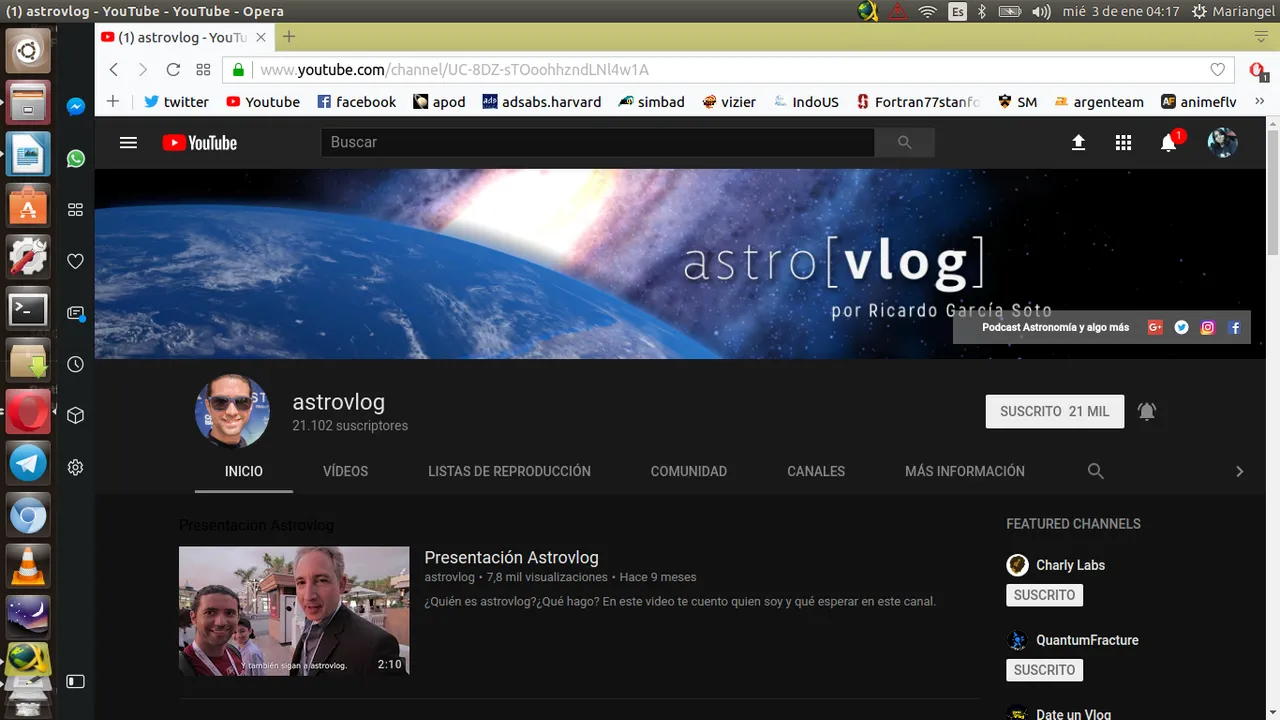The width and height of the screenshot is (1280, 720).
Task: Open vizier bookmark
Action: pos(729,101)
